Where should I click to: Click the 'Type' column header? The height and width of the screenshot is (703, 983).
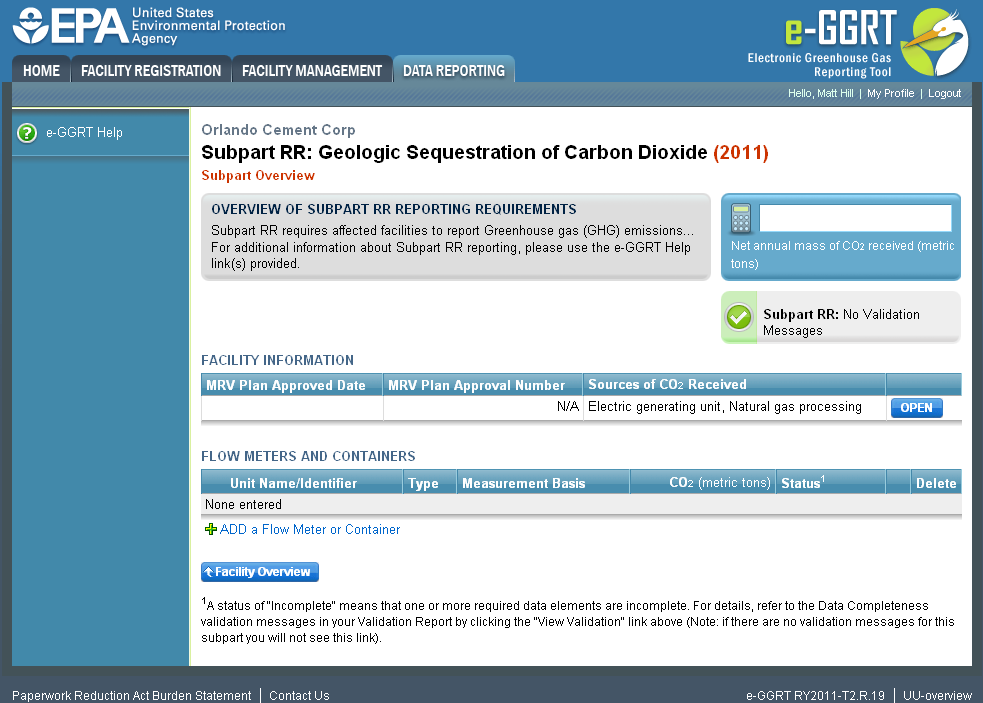429,483
